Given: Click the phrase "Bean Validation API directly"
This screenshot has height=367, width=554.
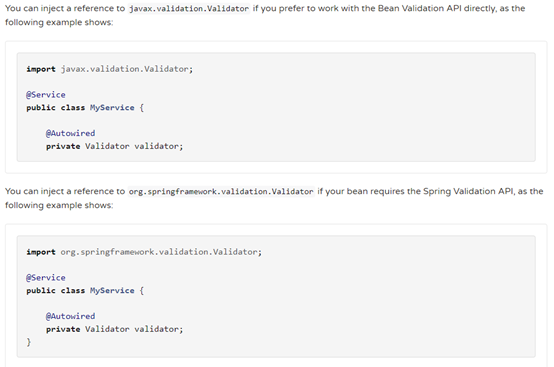Looking at the screenshot, I should [437, 8].
